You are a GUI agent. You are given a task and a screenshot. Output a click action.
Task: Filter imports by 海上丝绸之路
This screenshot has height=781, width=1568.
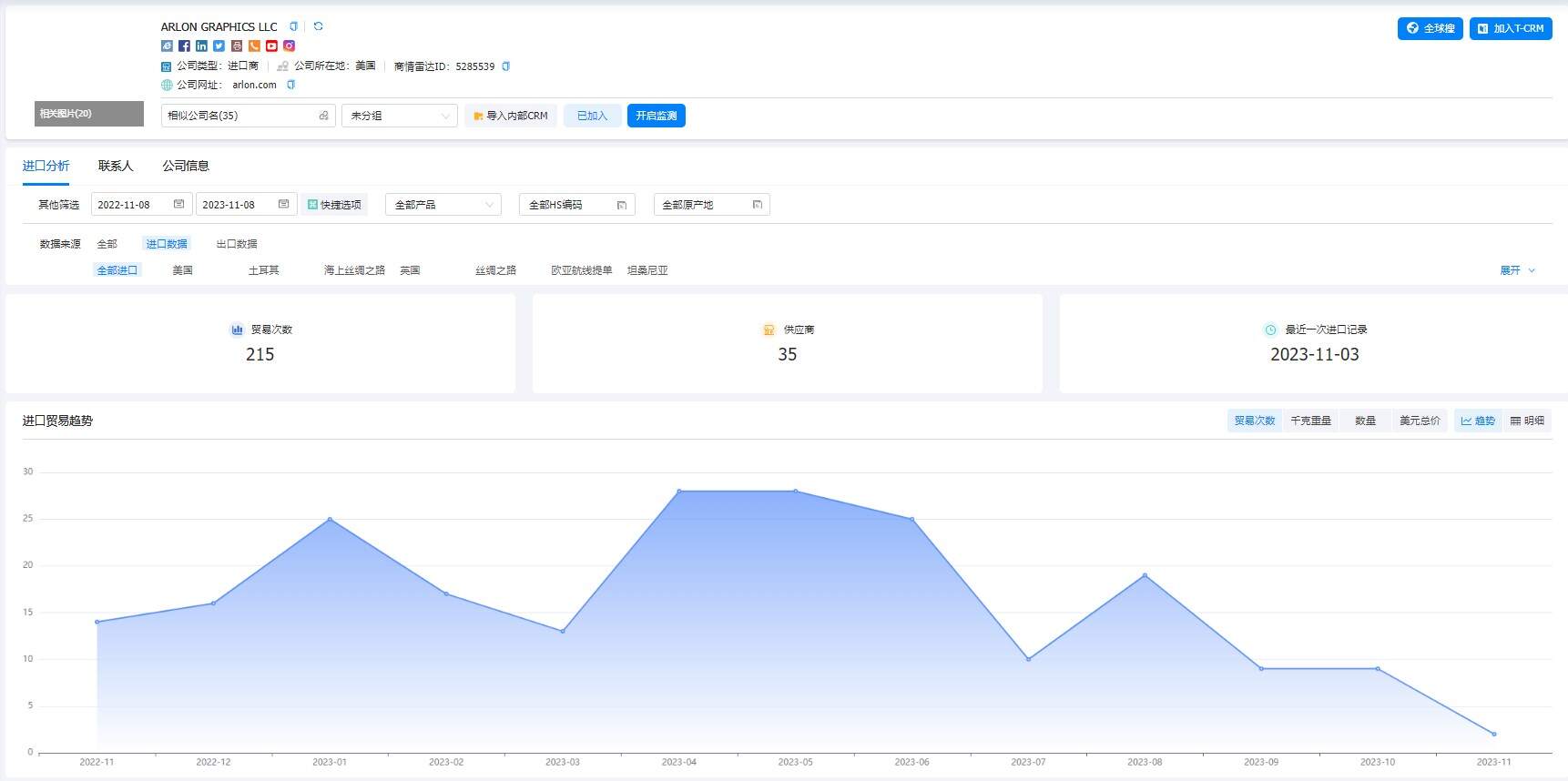pyautogui.click(x=354, y=270)
